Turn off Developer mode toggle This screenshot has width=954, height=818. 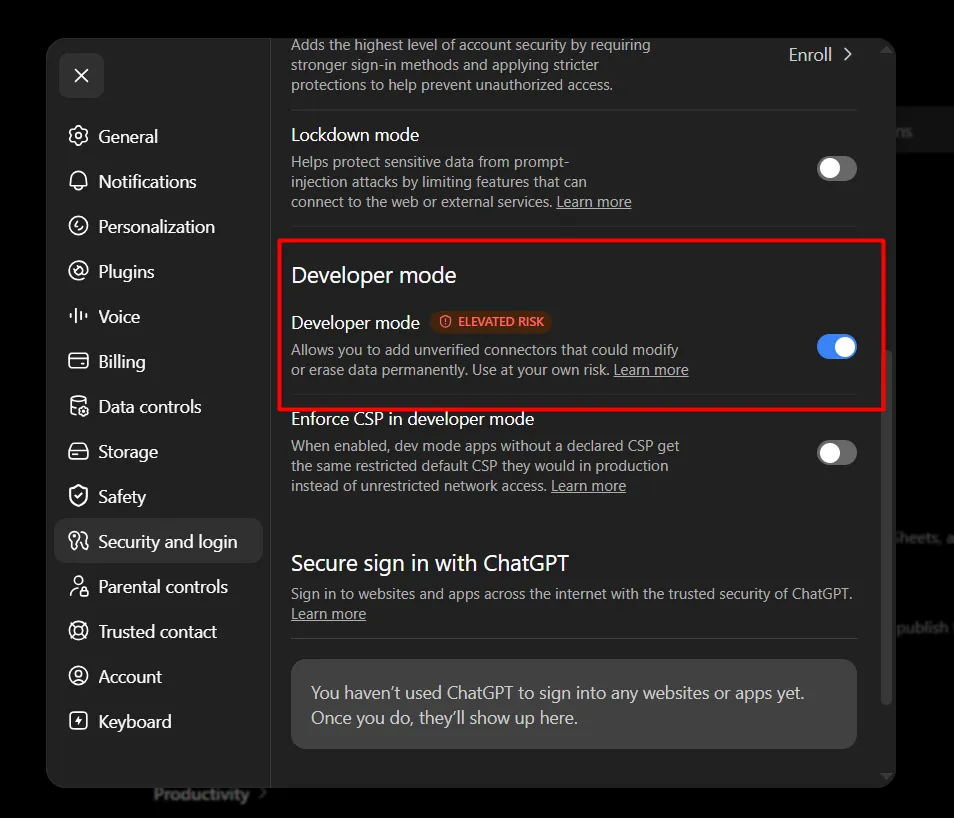(837, 347)
